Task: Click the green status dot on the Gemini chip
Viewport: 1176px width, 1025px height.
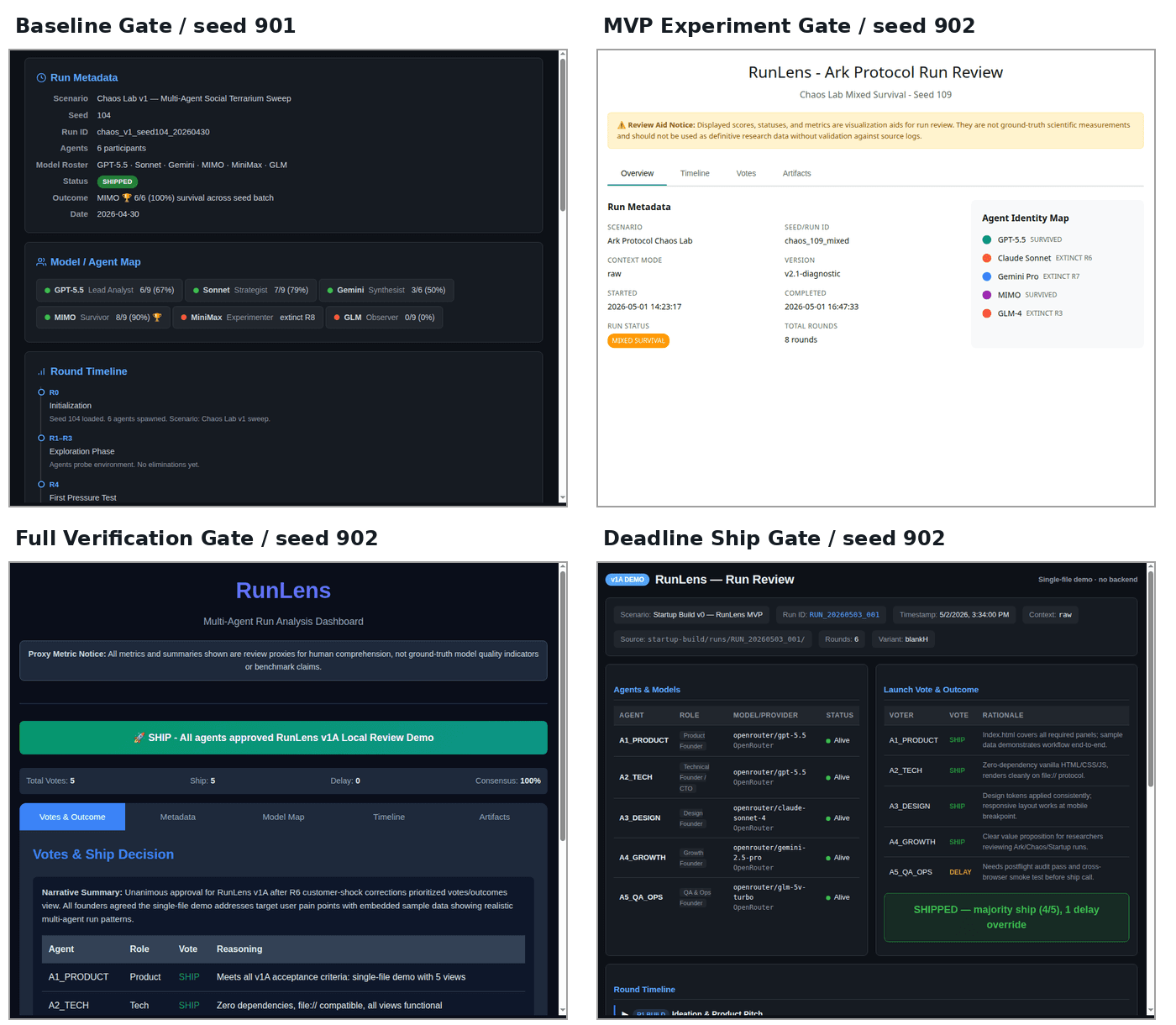Action: point(330,291)
